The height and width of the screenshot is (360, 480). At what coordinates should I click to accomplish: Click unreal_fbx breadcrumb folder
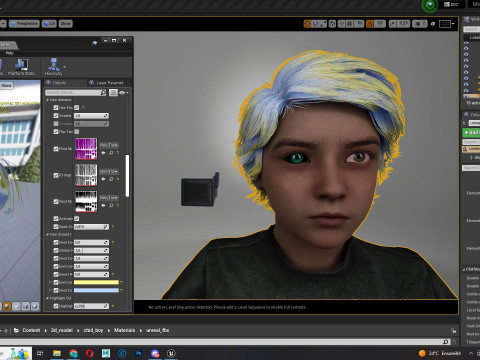tap(158, 330)
